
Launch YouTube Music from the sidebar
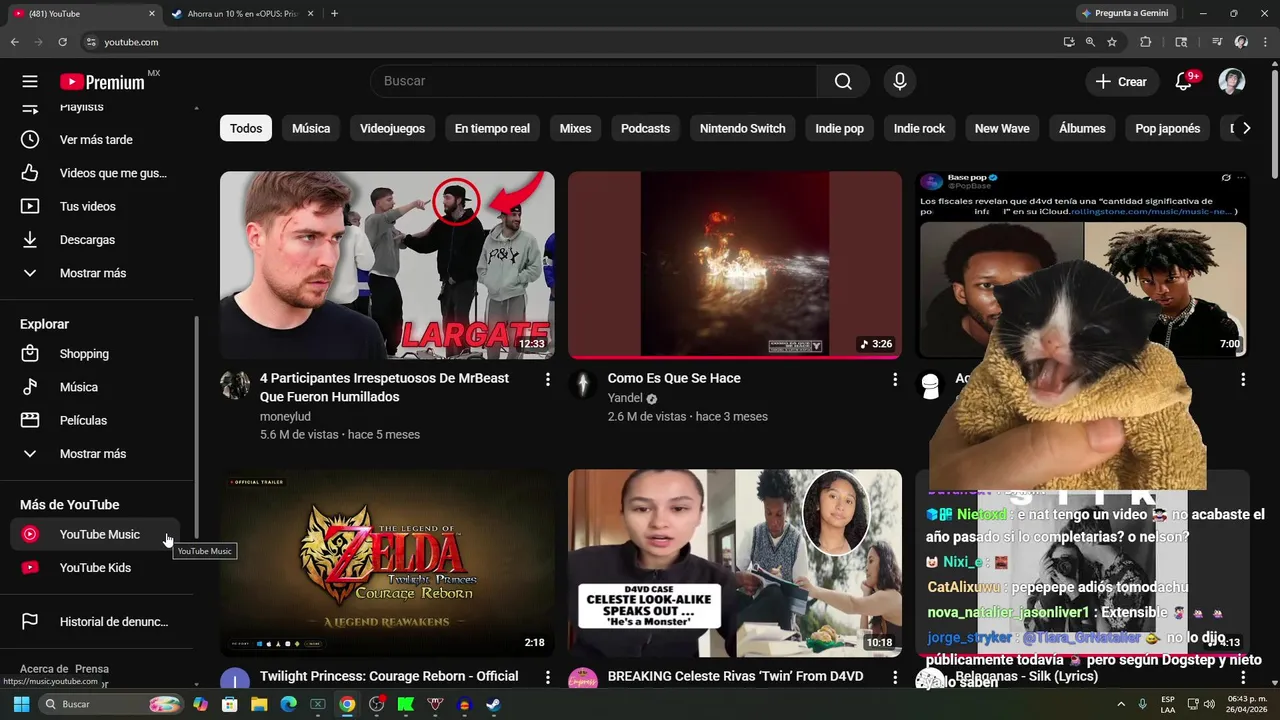click(x=96, y=534)
